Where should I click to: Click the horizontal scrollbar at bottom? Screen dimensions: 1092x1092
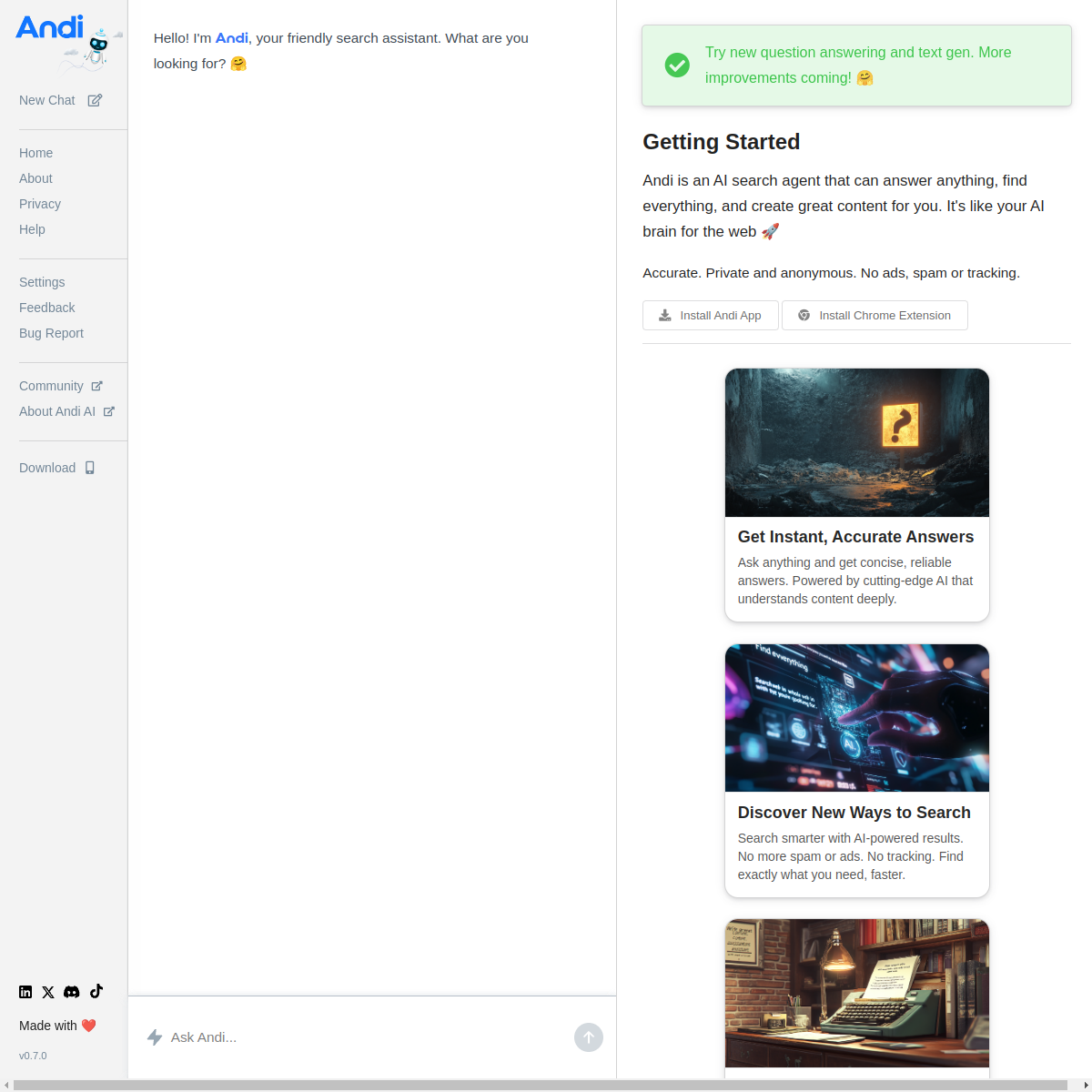(x=539, y=1085)
